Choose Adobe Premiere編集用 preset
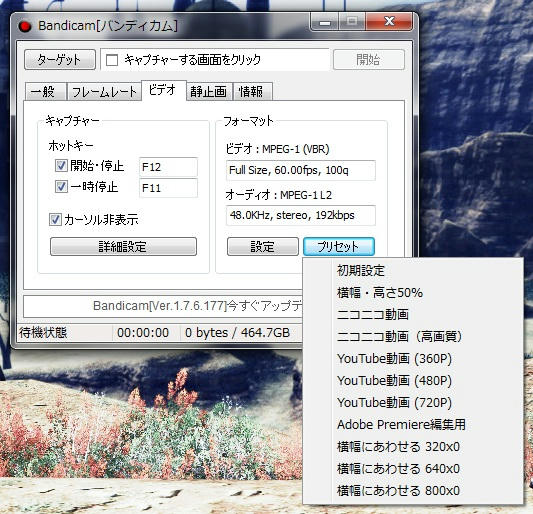 (412, 425)
